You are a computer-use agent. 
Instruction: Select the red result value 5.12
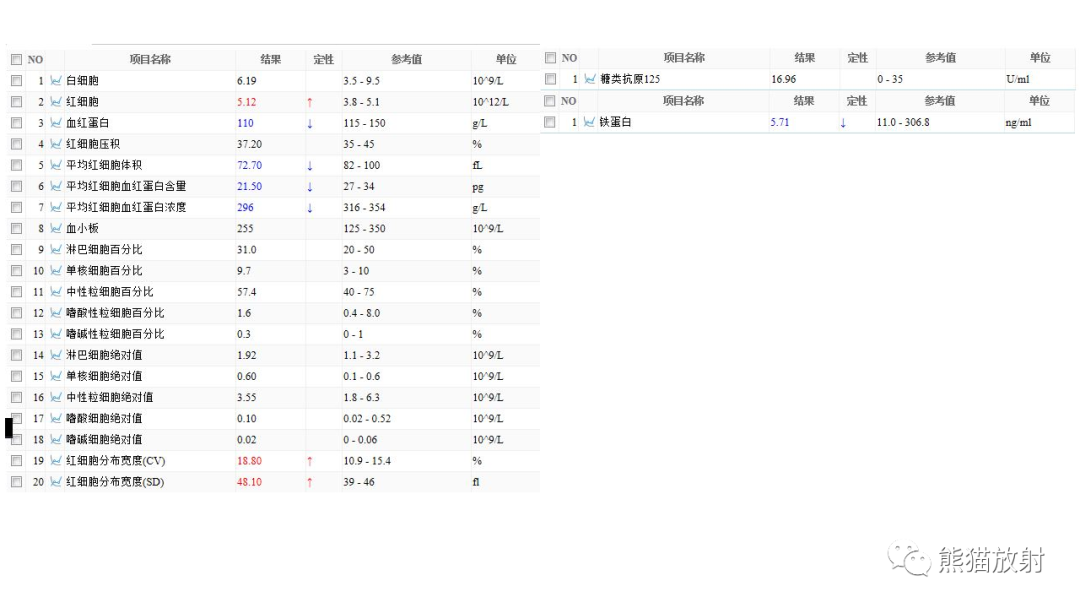coord(247,102)
